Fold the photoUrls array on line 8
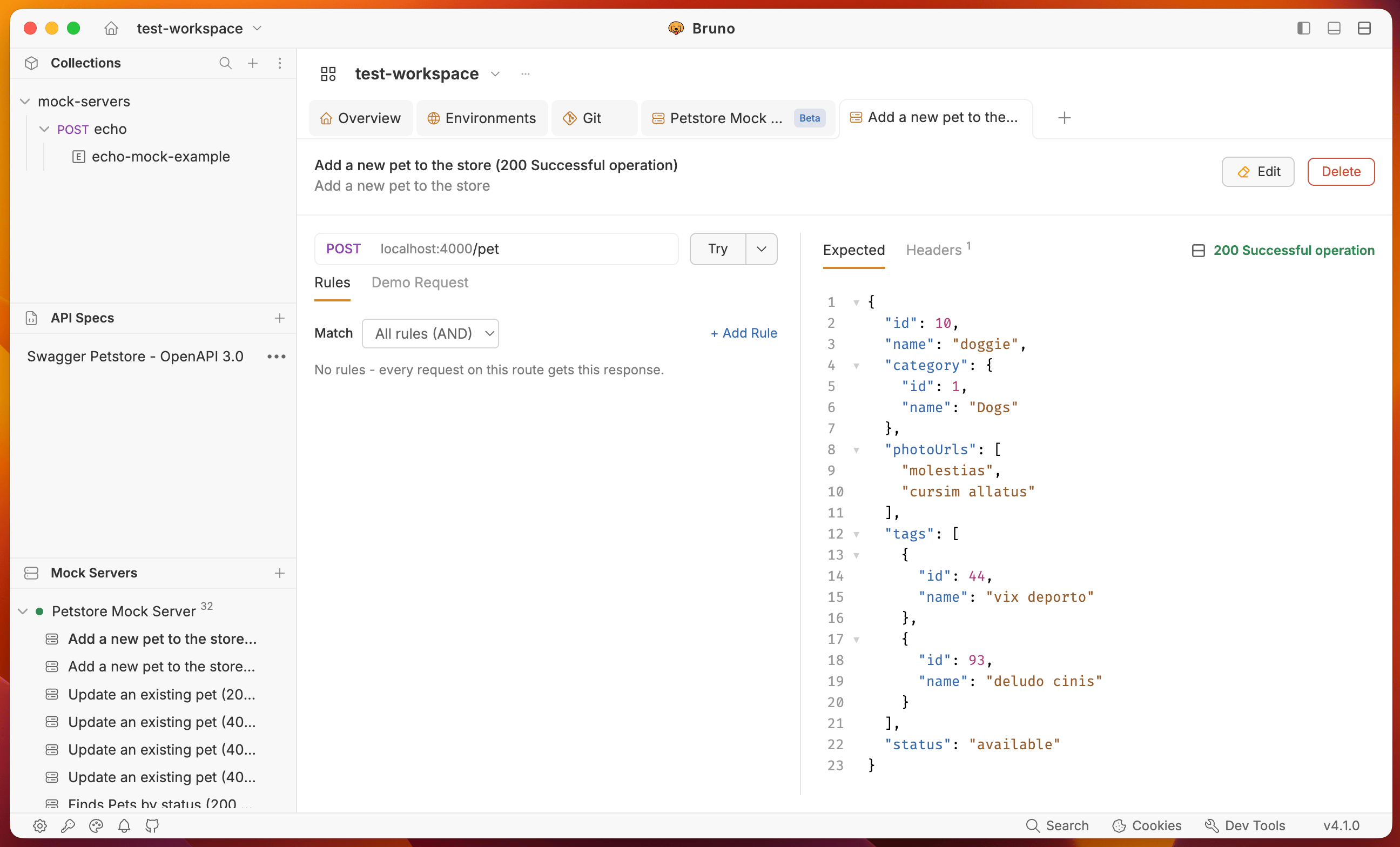The width and height of the screenshot is (1400, 847). coord(856,451)
